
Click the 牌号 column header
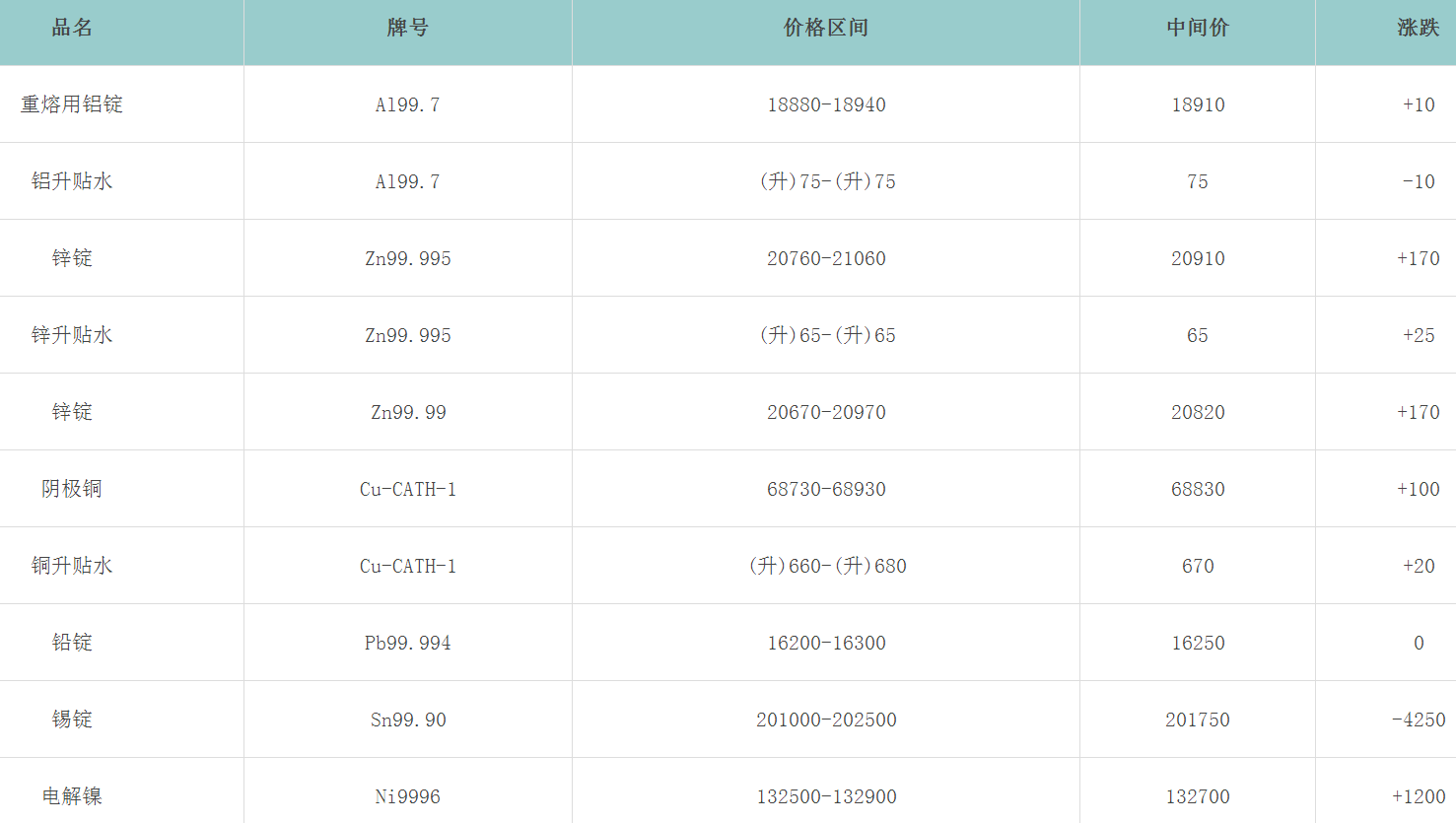(407, 28)
